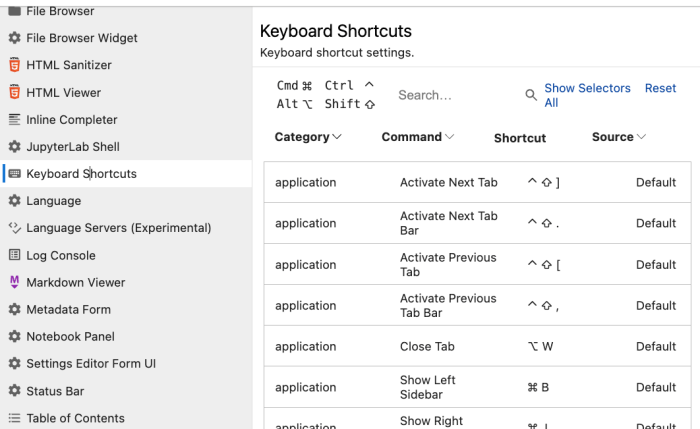700x429 pixels.
Task: Click the HTML Sanitizer HTML5 icon
Action: [x=14, y=65]
